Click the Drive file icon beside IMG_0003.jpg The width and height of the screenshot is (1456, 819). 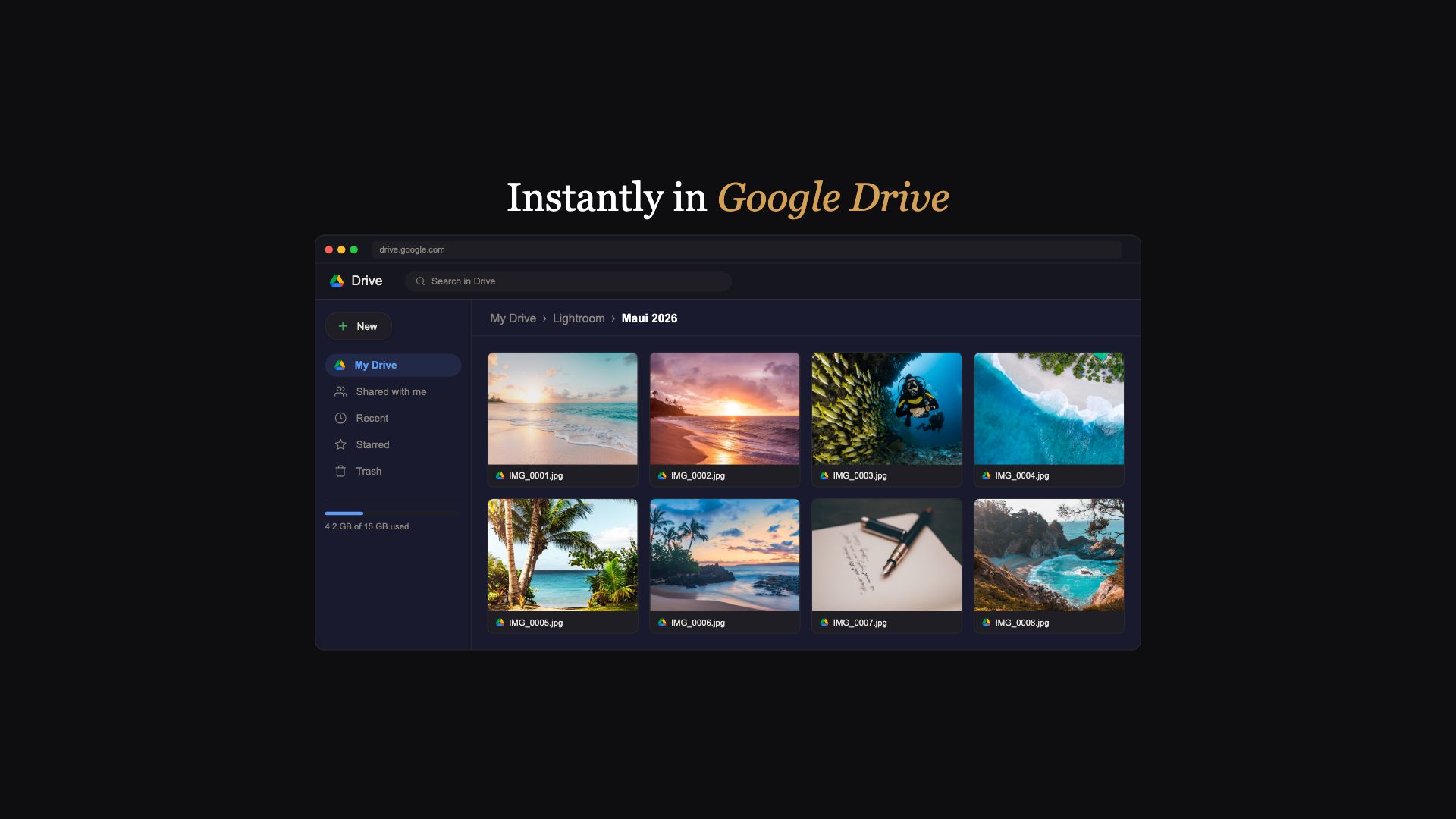tap(824, 475)
